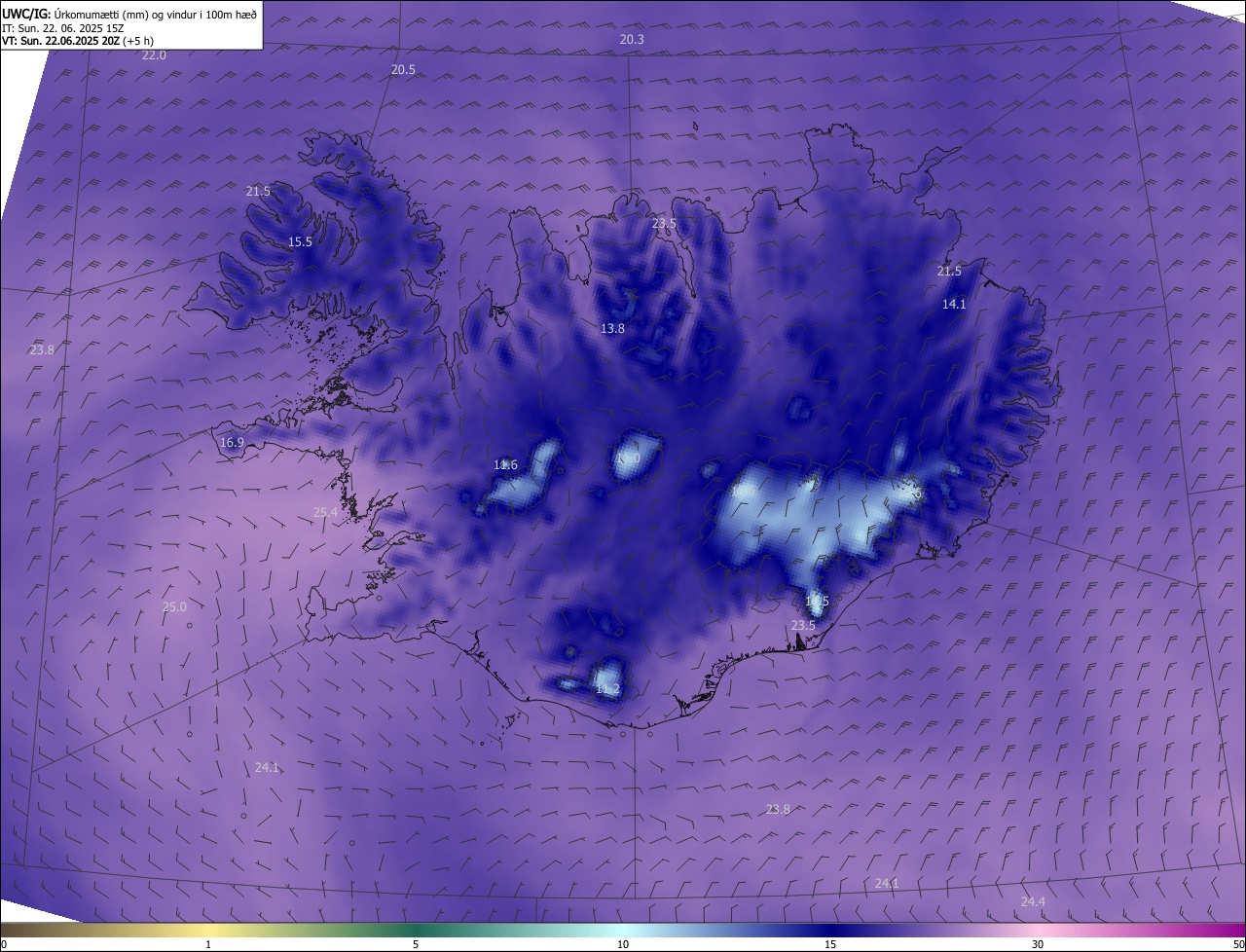1246x952 pixels.
Task: Click the 14.1 map value
Action: [954, 305]
